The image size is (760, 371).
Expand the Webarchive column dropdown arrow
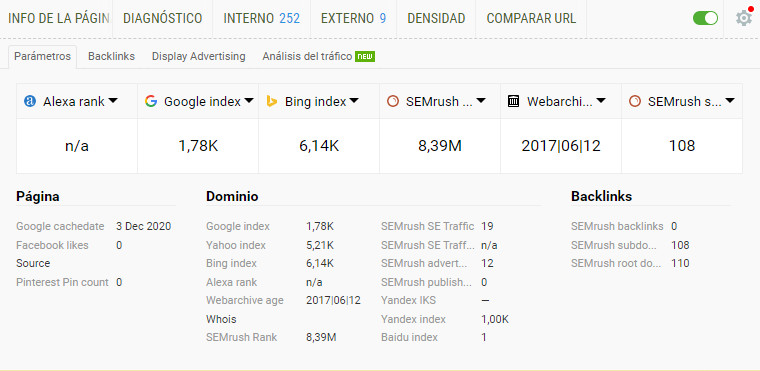coord(601,101)
